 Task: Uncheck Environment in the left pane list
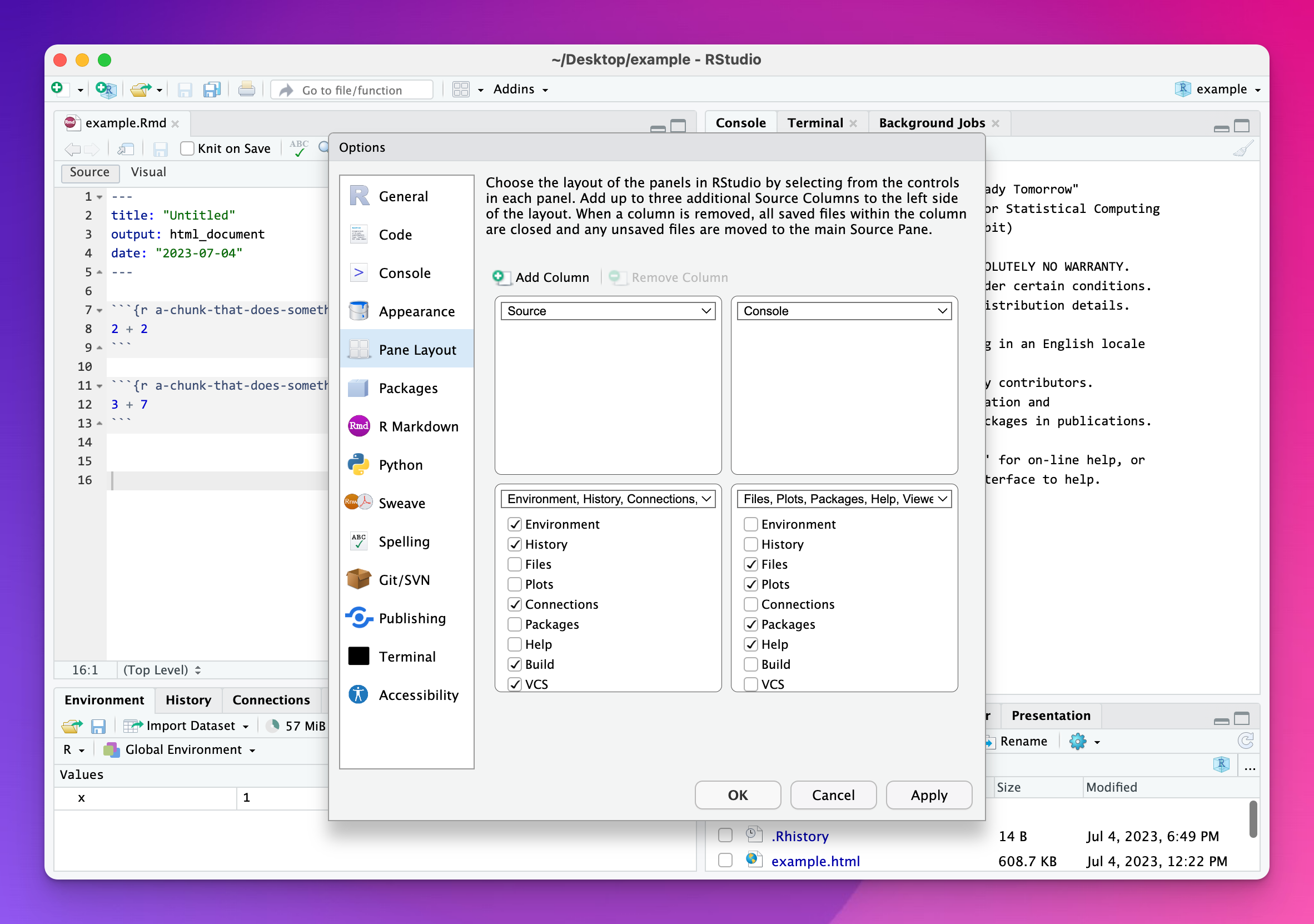515,524
